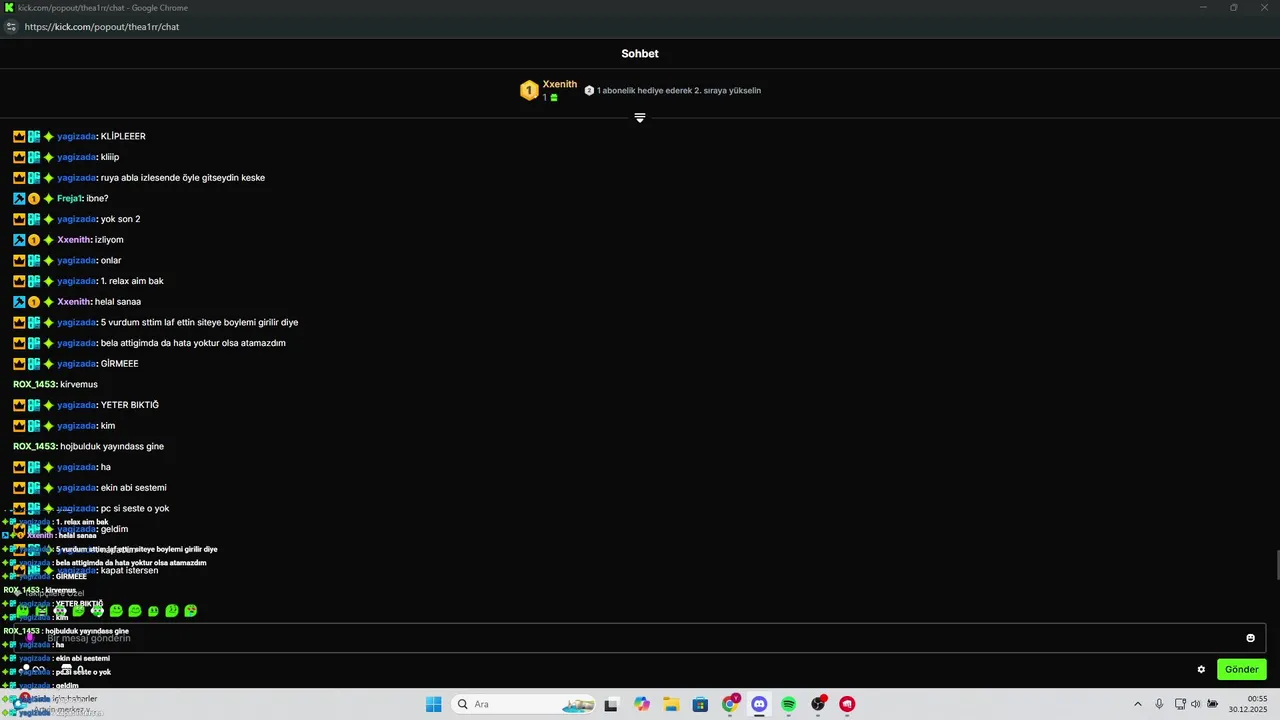Screen dimensions: 1280x720
Task: Open Microsoft Store from the taskbar
Action: click(700, 704)
